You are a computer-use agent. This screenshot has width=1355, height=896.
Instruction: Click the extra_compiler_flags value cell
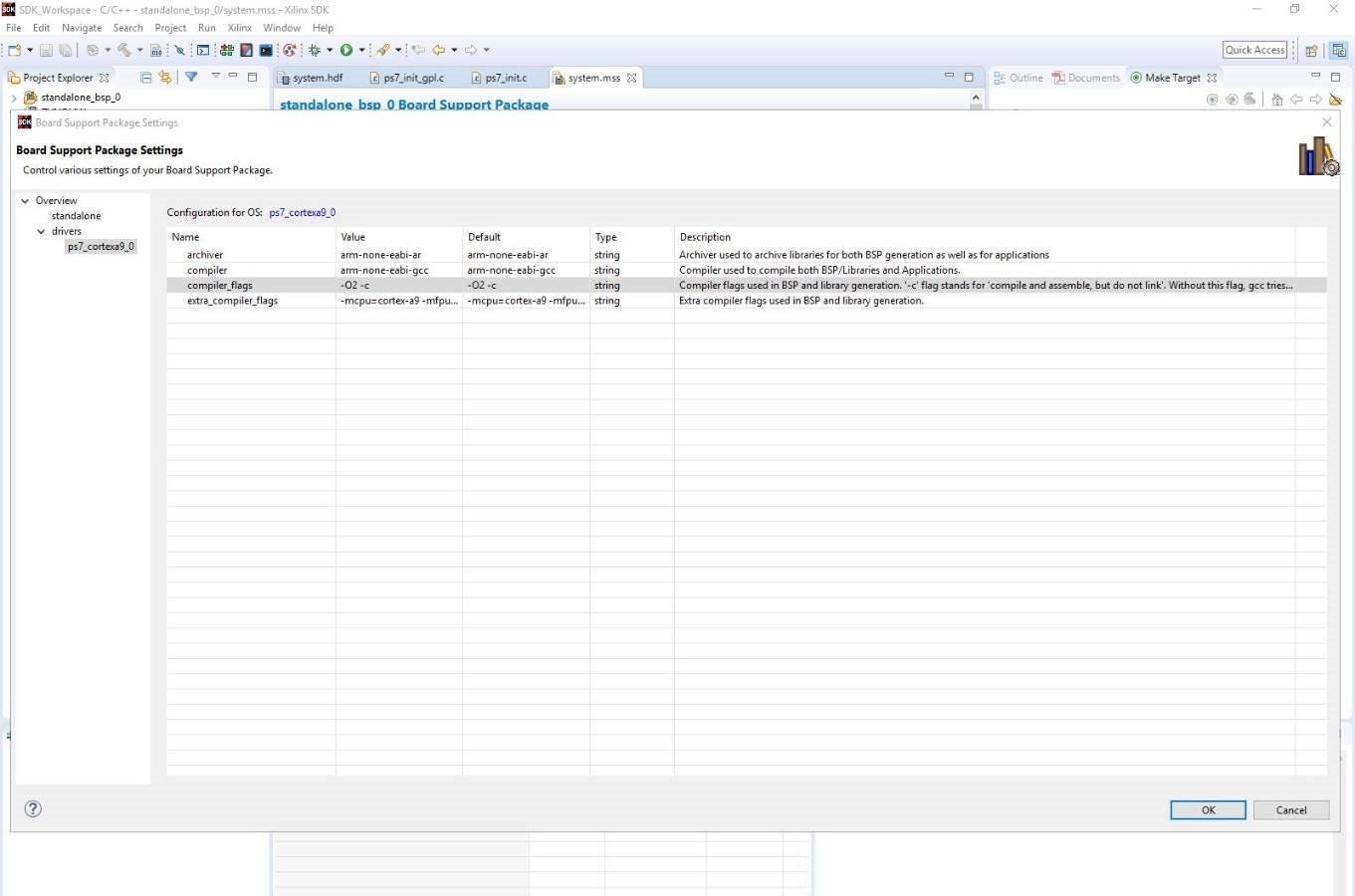tap(398, 301)
